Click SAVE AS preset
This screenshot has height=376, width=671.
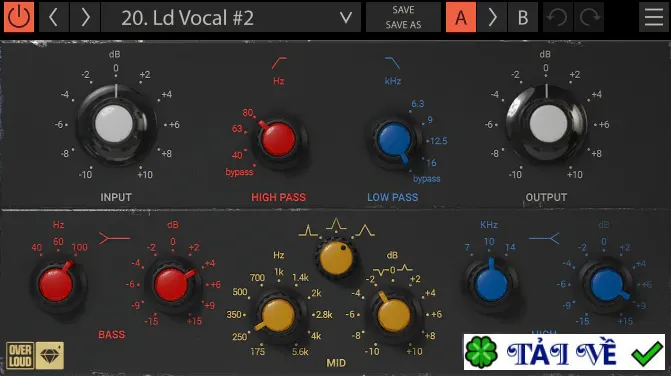pyautogui.click(x=403, y=25)
